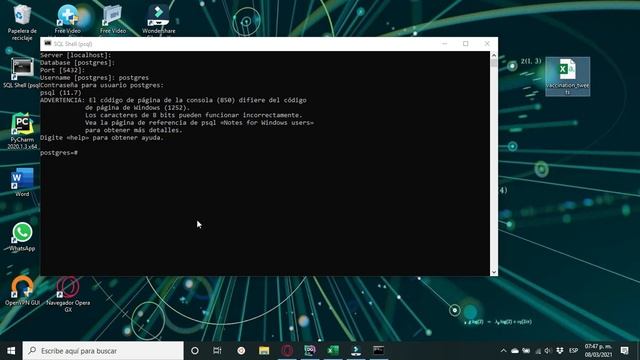Open the first Free Video desktop shortcut
This screenshot has width=640, height=360.
68,19
